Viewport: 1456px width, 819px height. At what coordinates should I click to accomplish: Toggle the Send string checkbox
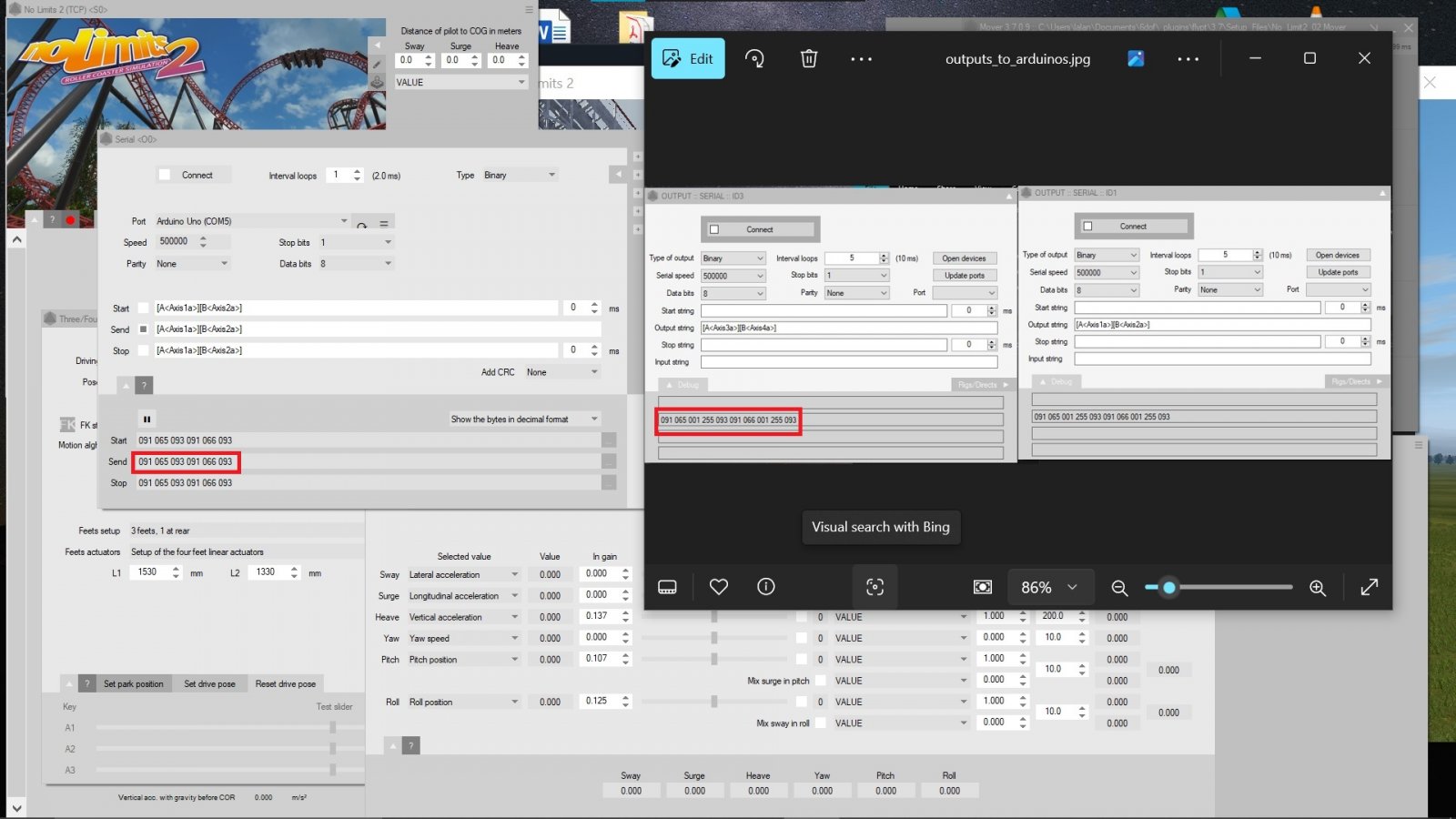point(143,329)
